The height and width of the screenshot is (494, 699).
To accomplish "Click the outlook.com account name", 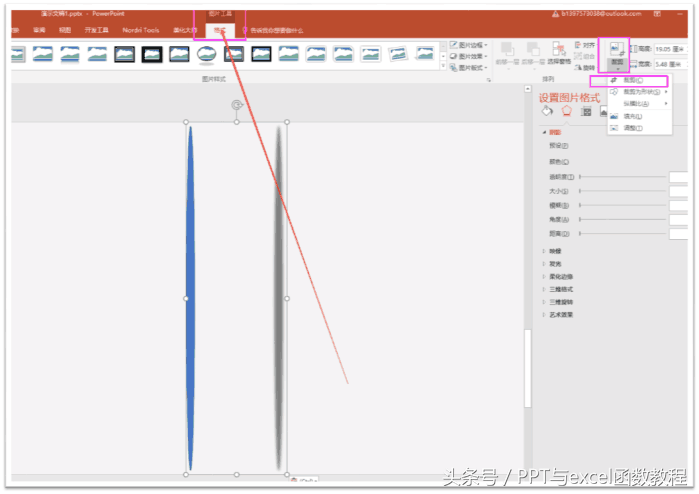I will pyautogui.click(x=601, y=14).
